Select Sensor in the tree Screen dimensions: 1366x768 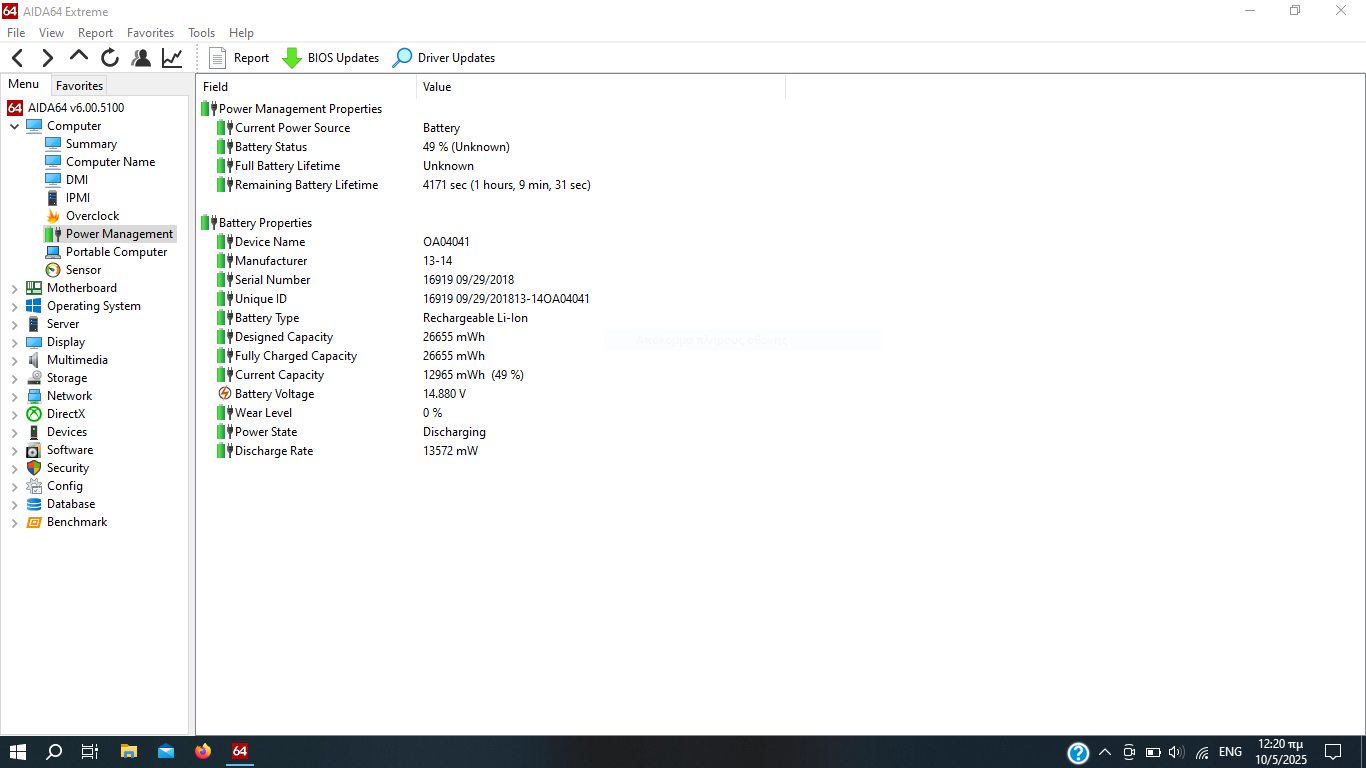(x=83, y=270)
